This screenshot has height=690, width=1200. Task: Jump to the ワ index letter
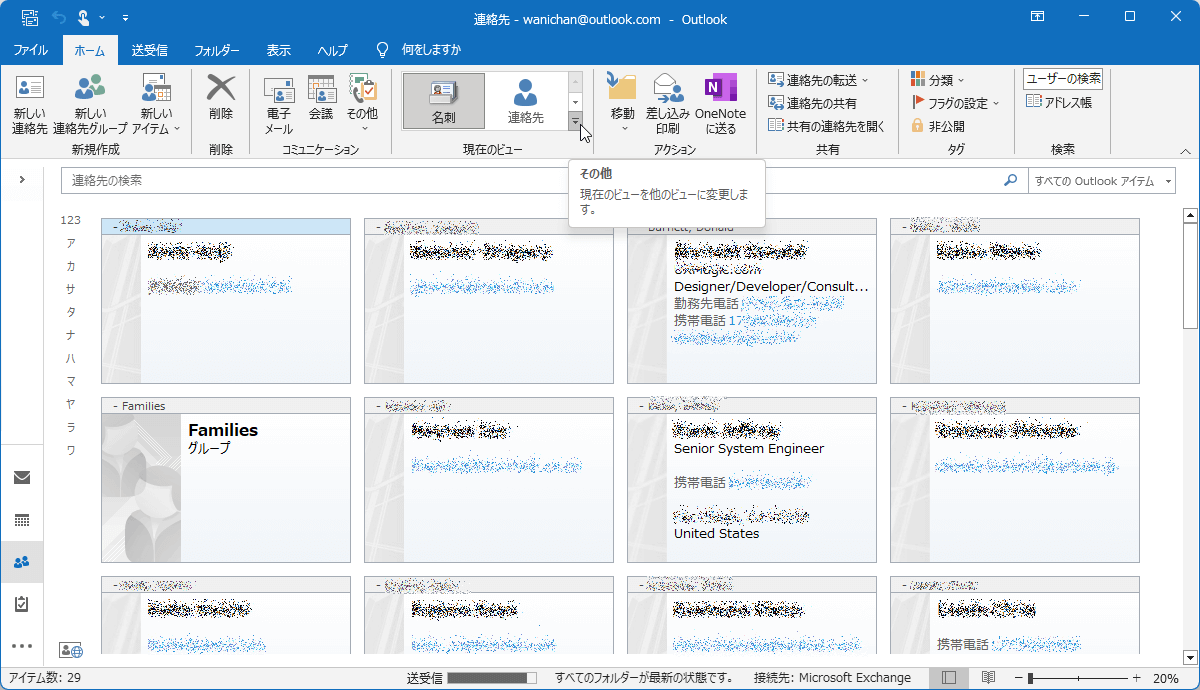tap(70, 450)
